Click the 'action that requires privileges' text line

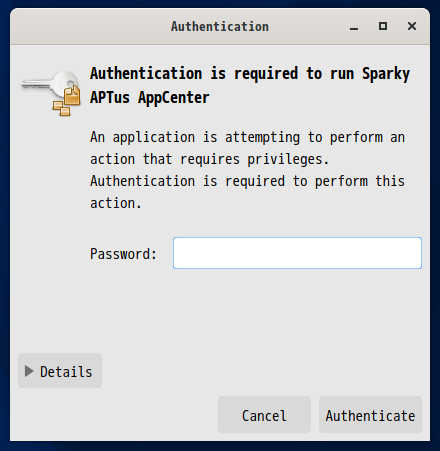point(209,159)
